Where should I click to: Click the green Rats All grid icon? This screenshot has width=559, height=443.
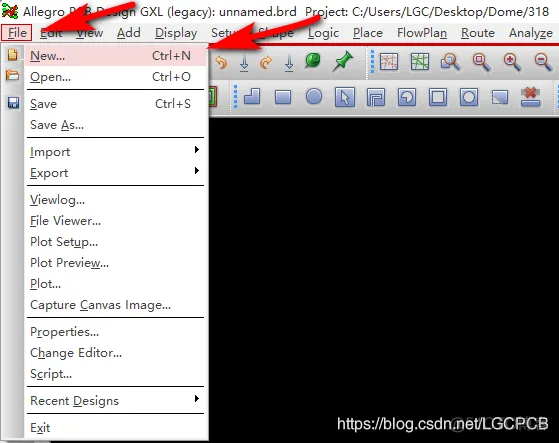420,61
